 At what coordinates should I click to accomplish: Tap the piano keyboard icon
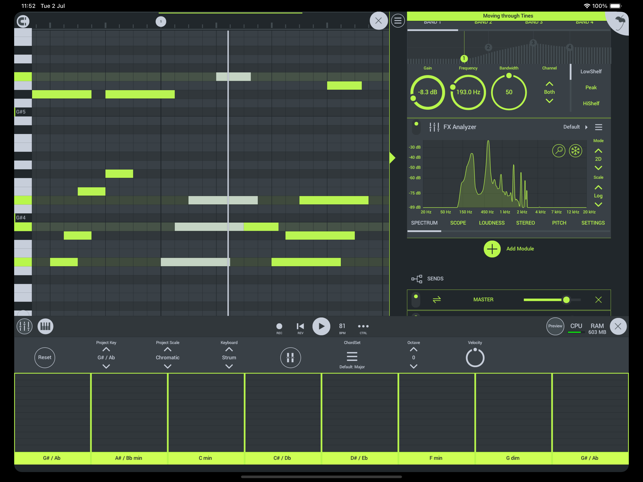[x=46, y=327]
